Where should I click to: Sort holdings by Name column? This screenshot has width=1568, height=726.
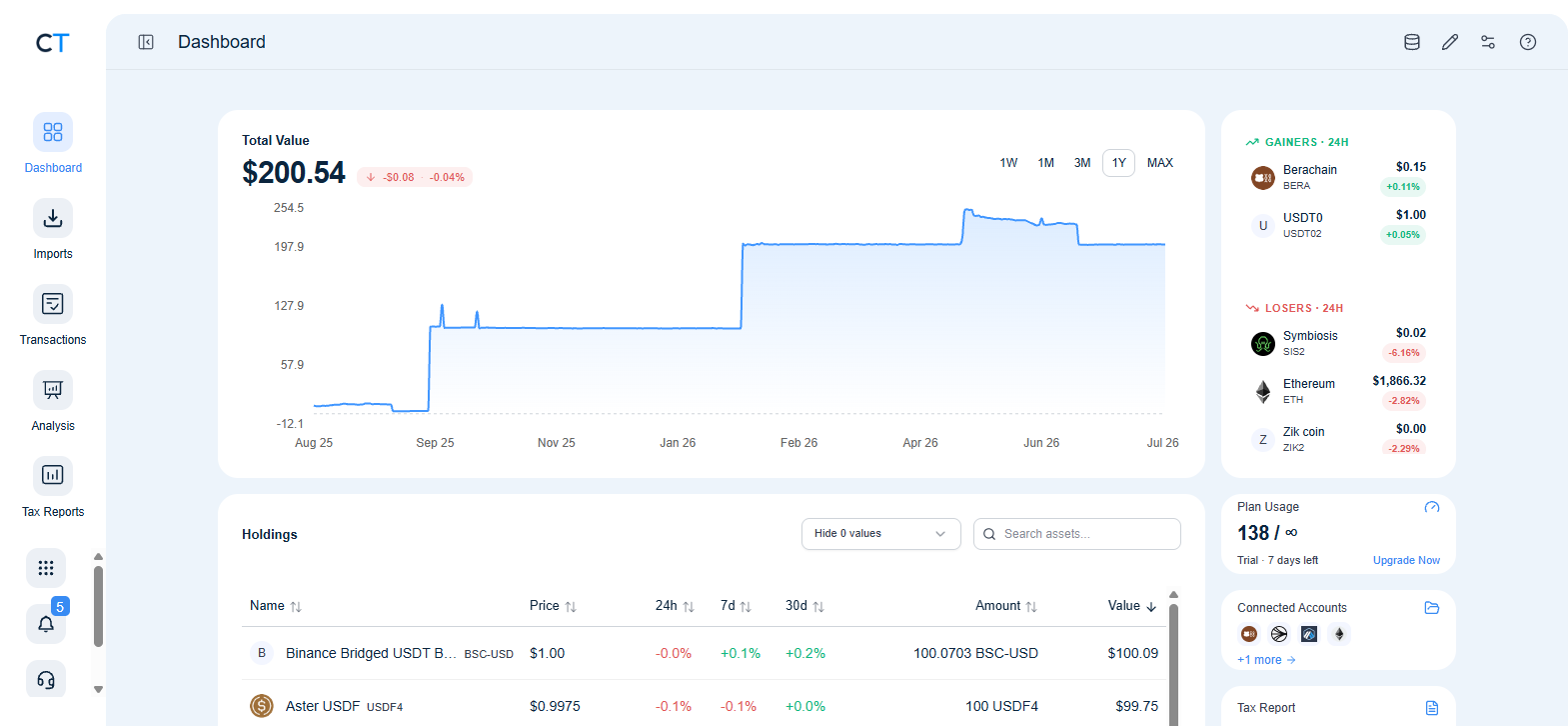tap(276, 606)
